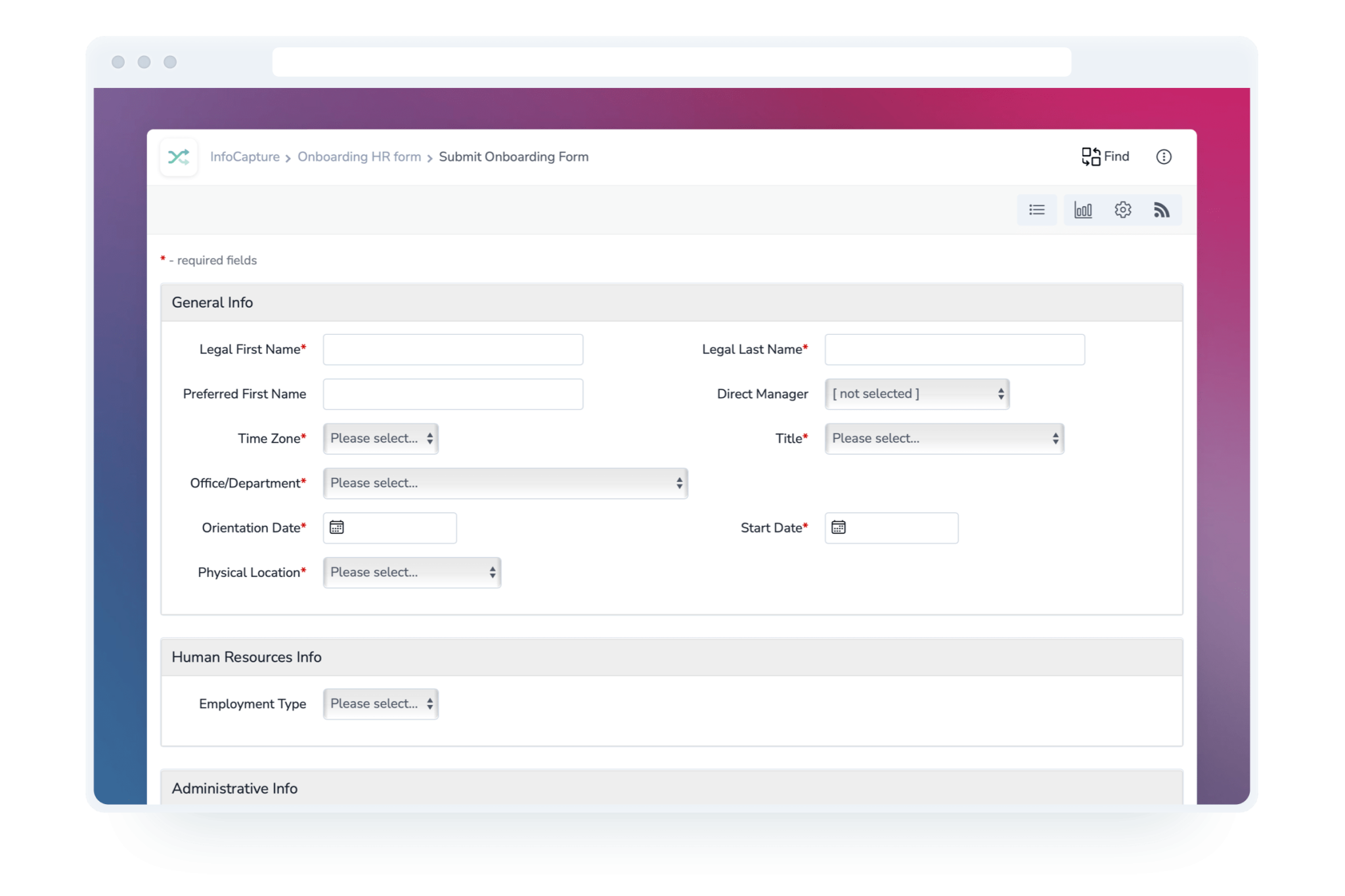This screenshot has height=896, width=1345.
Task: Open the Time Zone dropdown
Action: coord(380,438)
